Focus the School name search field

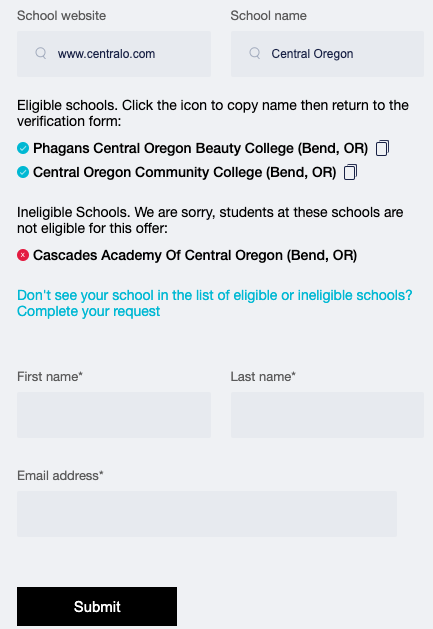(327, 54)
